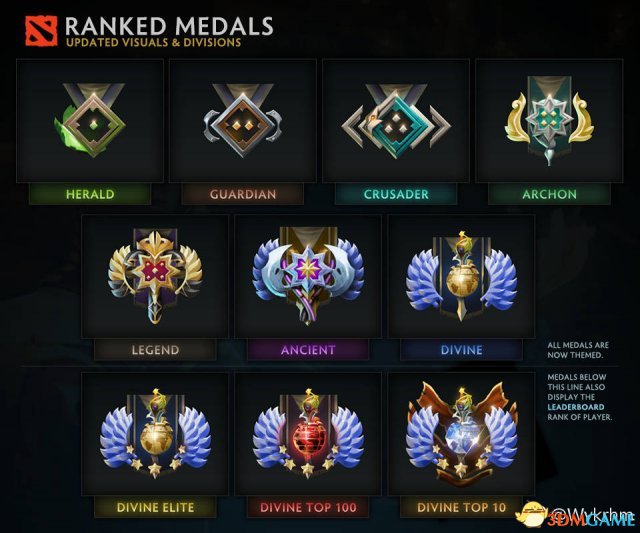Select the Guardian medal emblem
This screenshot has height=533, width=640.
(243, 121)
